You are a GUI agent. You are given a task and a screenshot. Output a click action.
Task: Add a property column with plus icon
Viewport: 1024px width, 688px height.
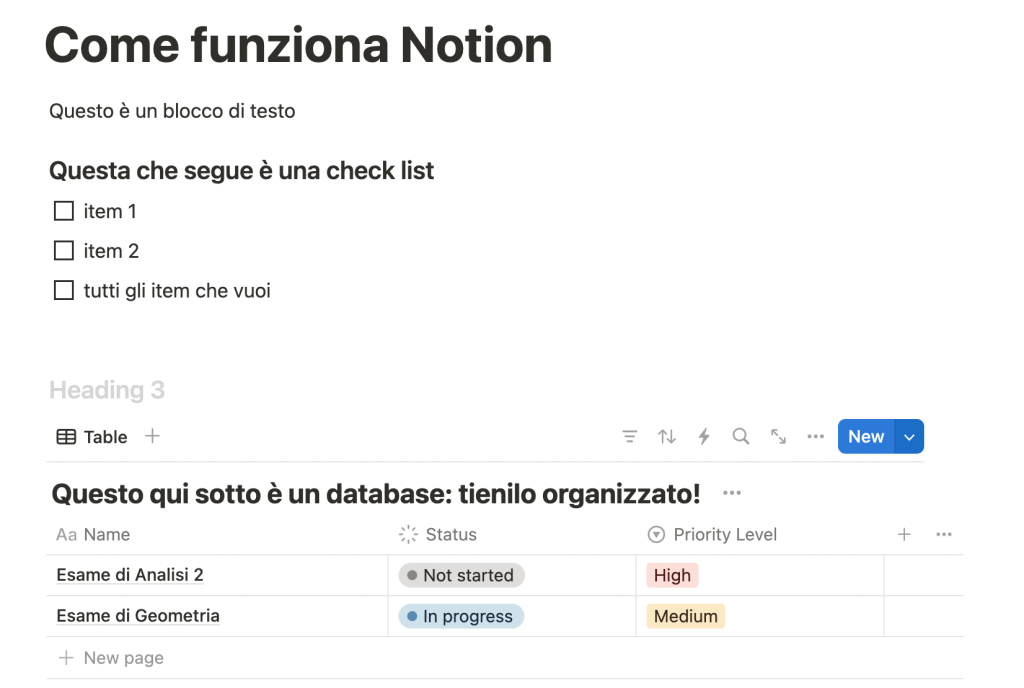click(904, 535)
